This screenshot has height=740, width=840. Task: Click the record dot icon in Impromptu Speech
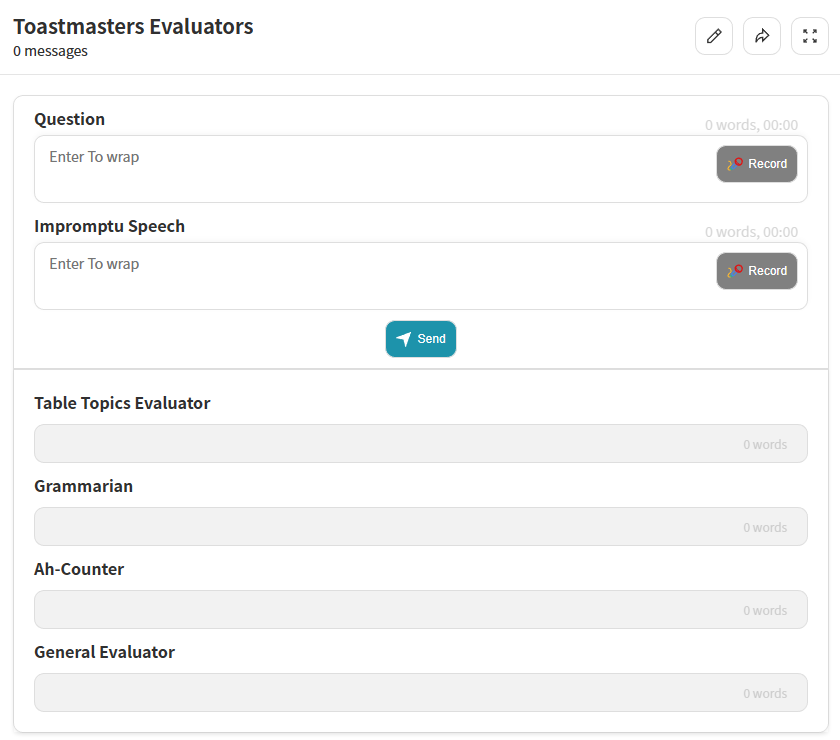pos(735,271)
